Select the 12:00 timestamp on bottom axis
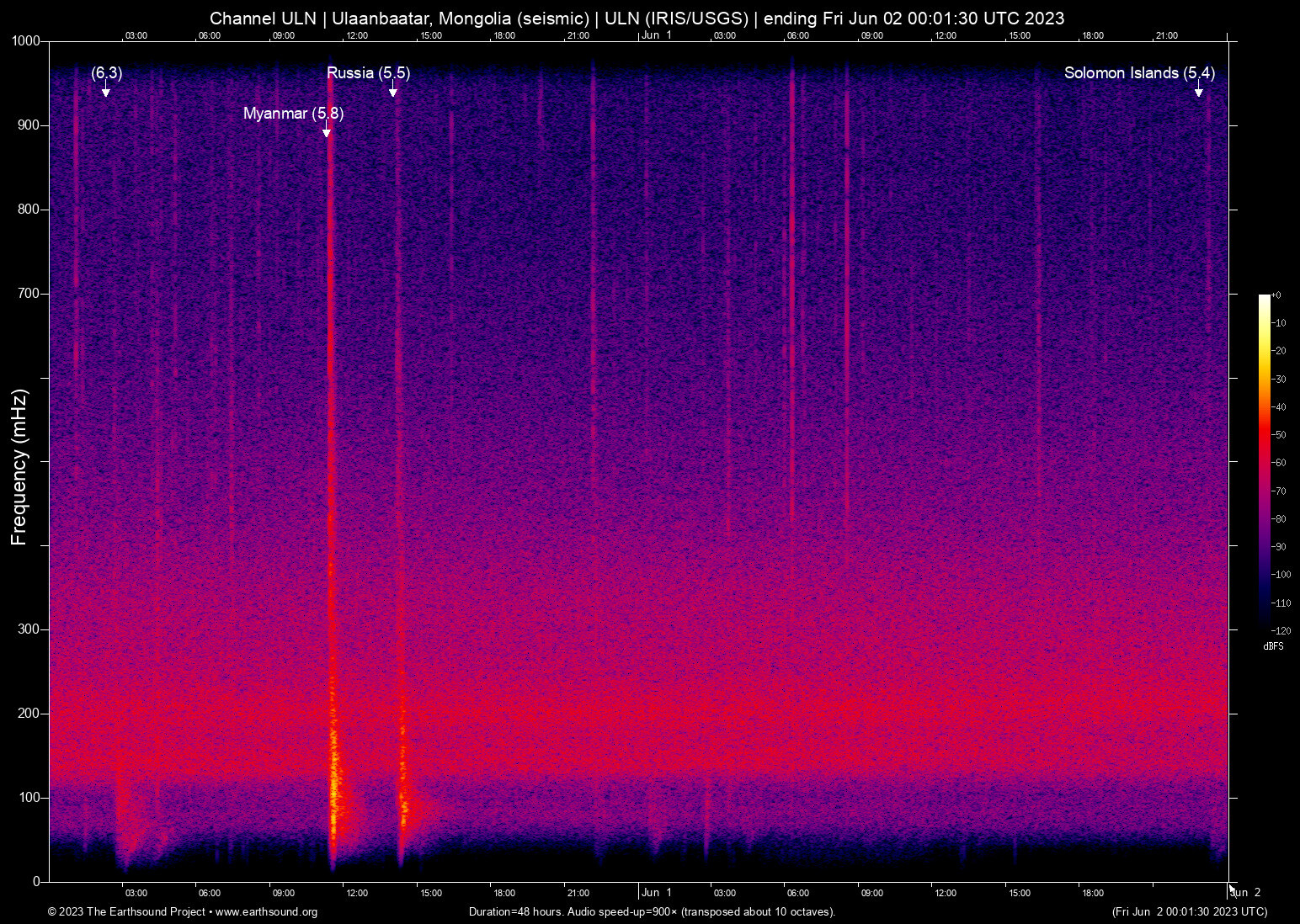The image size is (1300, 924). [x=357, y=892]
